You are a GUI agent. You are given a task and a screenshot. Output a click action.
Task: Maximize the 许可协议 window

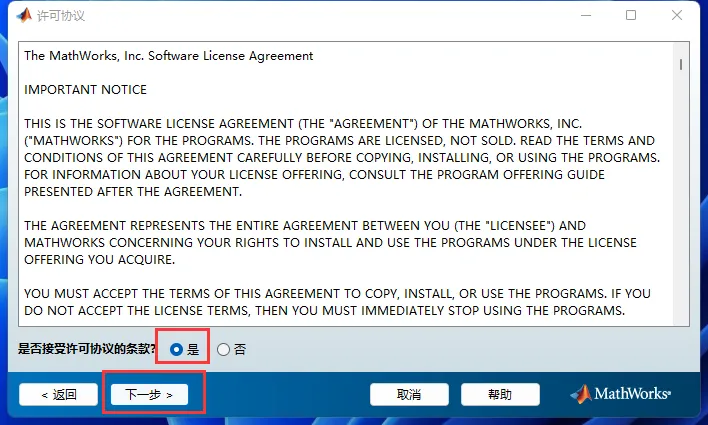tap(631, 15)
